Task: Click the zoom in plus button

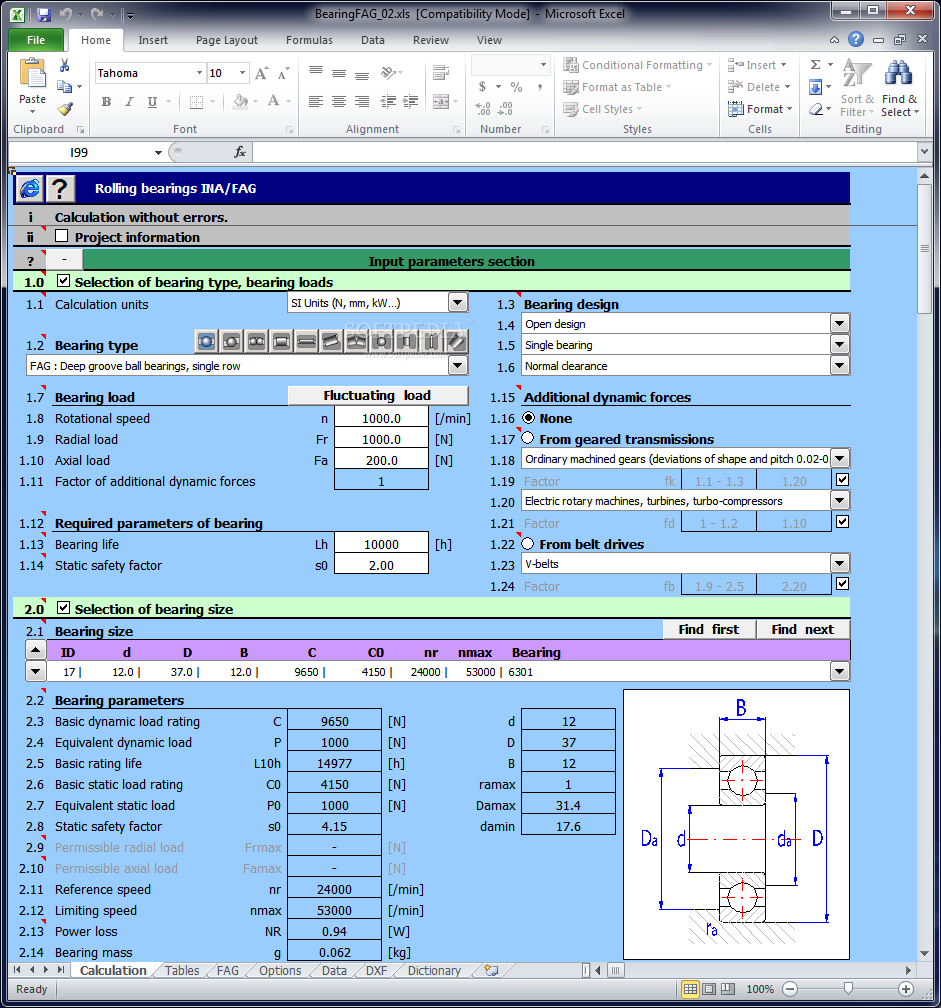Action: [x=906, y=989]
